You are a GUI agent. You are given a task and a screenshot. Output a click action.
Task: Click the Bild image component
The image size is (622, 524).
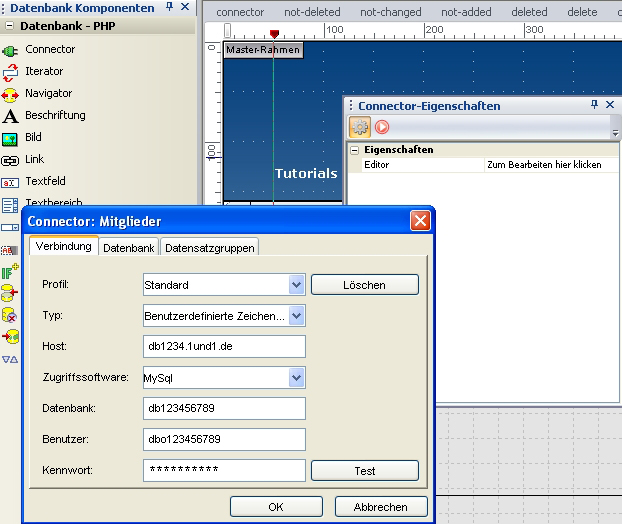11,138
